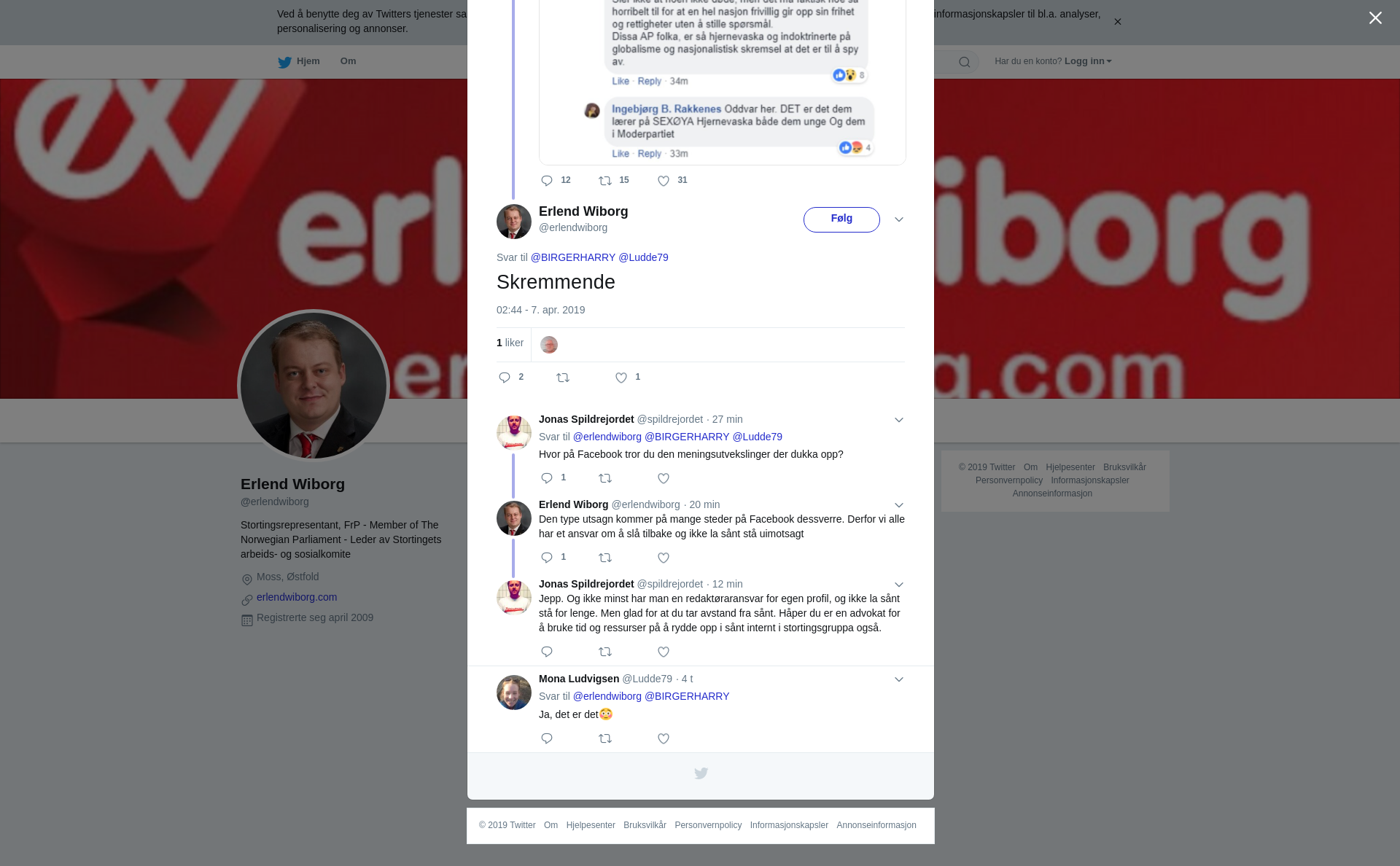The width and height of the screenshot is (1400, 866).
Task: Open erlendwiborg.com profile link
Action: 297,598
